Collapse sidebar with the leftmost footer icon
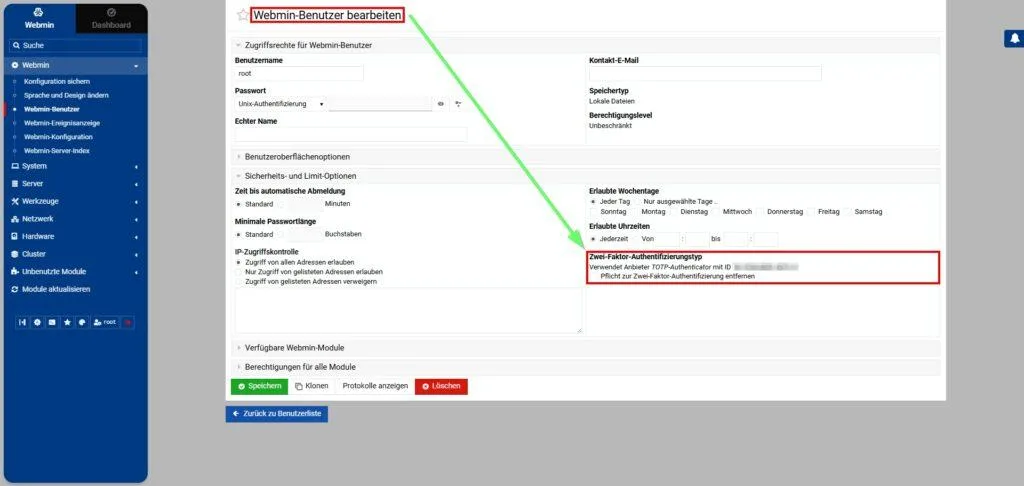Screen dimensions: 1024x486 (23, 322)
